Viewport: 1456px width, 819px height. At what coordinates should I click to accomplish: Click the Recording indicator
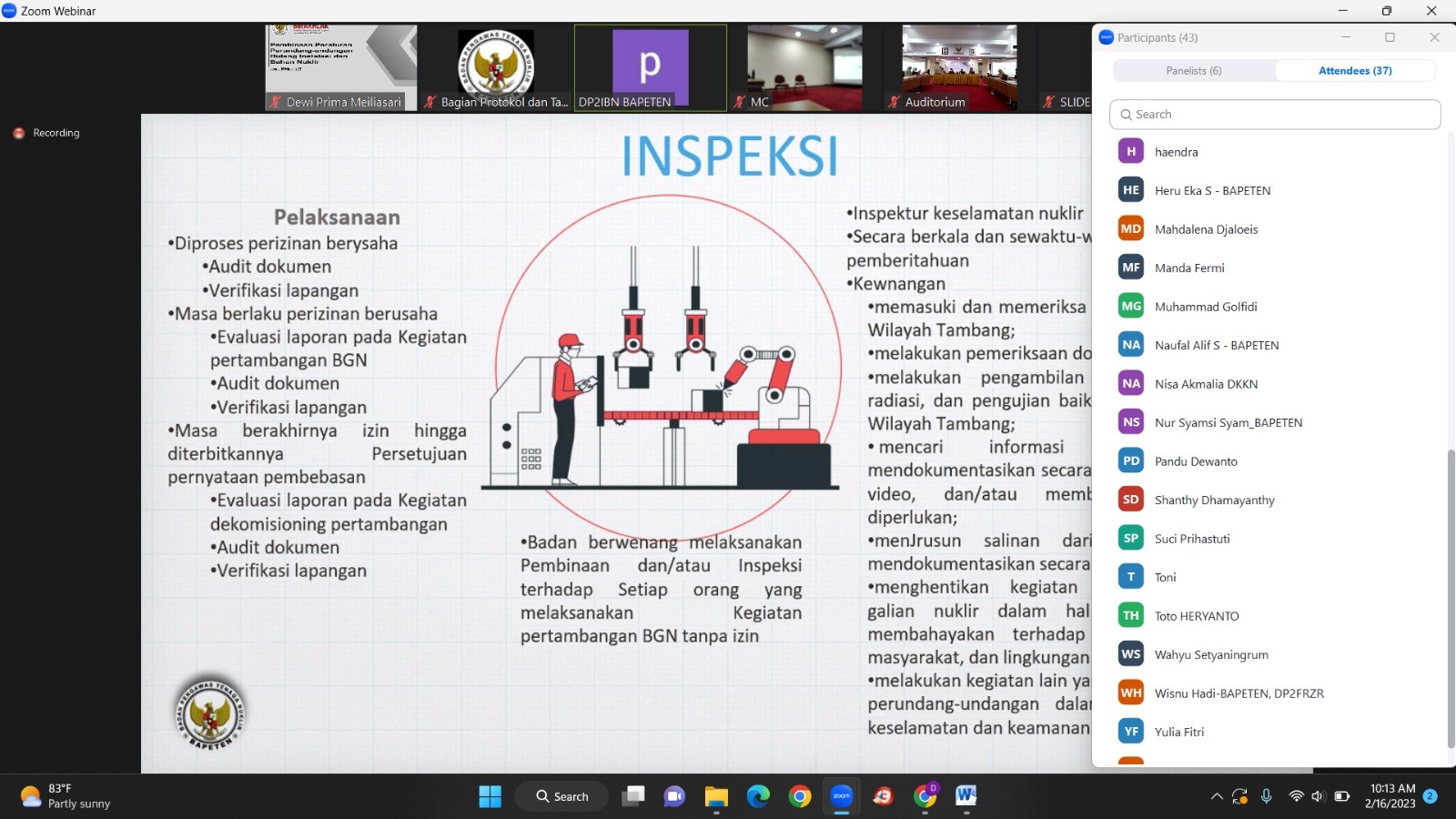46,133
